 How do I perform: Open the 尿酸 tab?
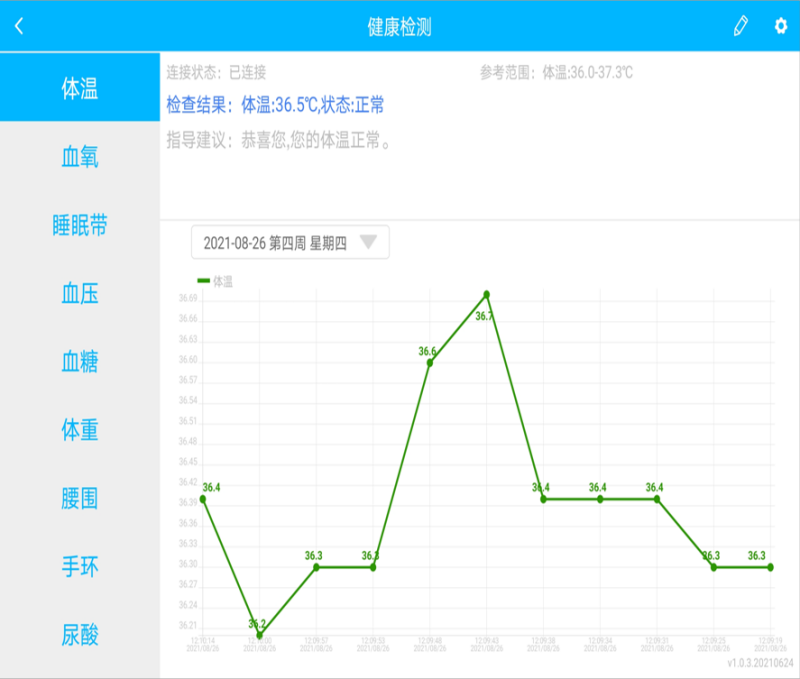(80, 635)
